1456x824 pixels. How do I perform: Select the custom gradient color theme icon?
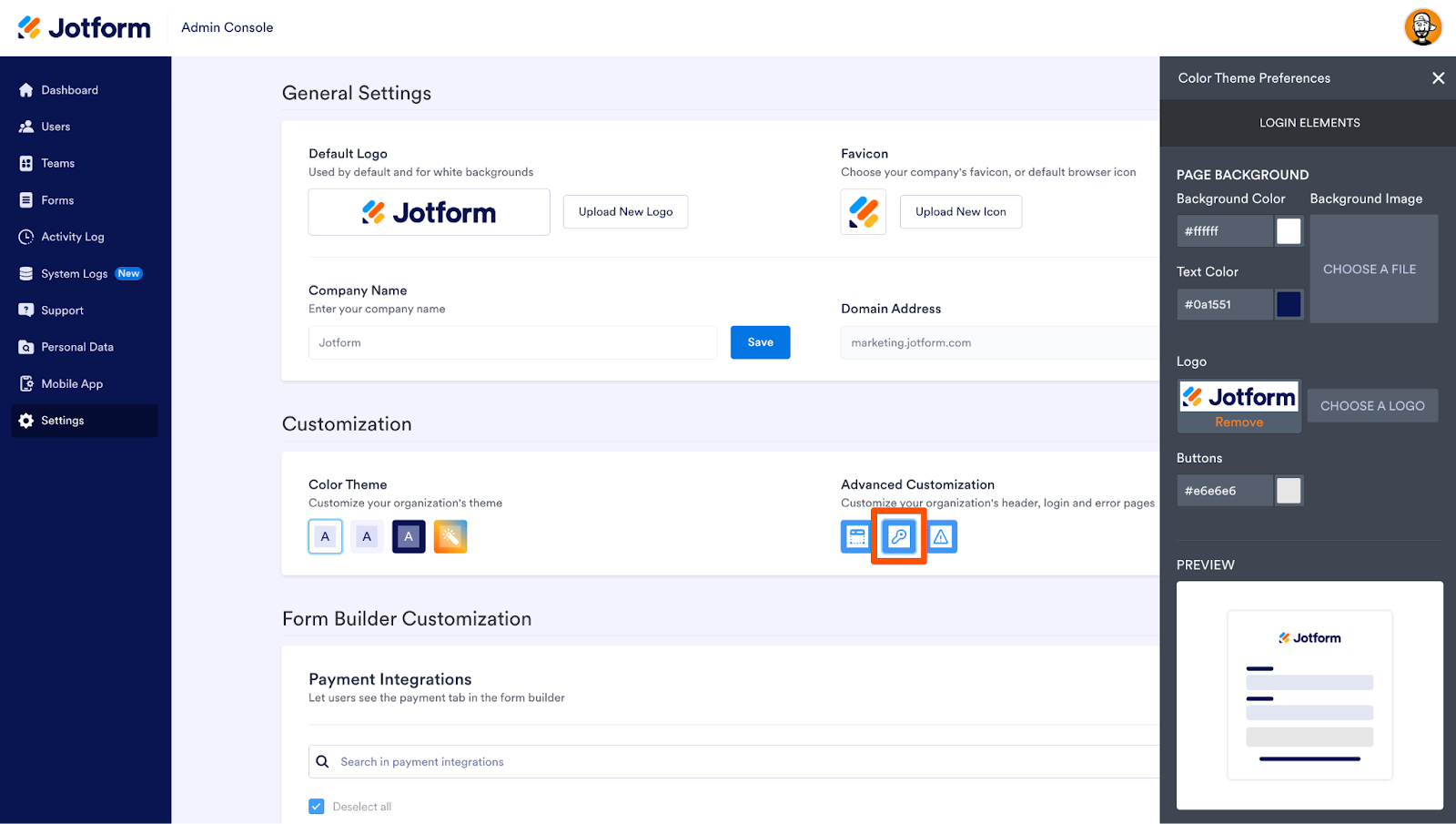tap(450, 537)
